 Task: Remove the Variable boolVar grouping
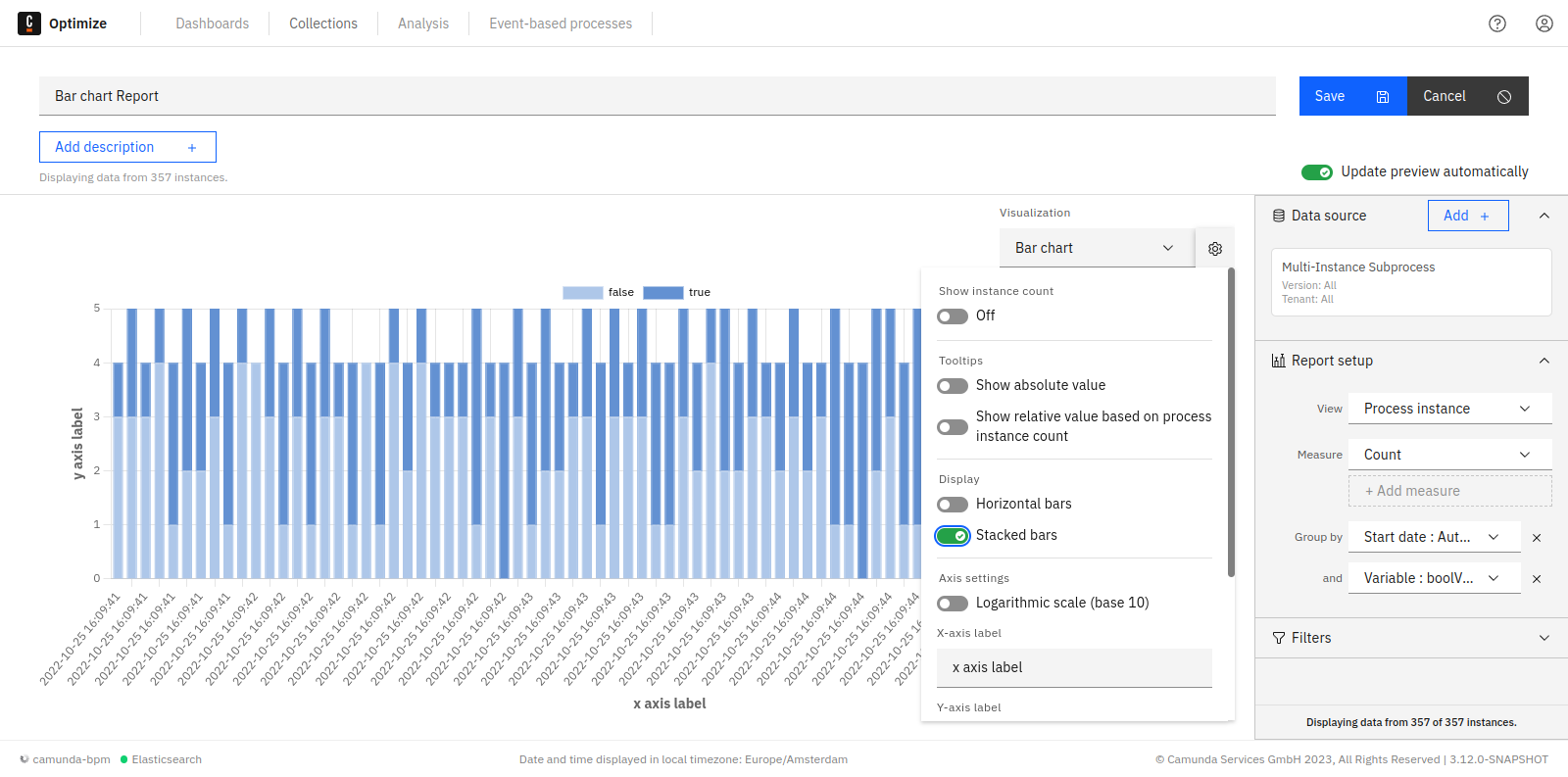click(x=1537, y=579)
